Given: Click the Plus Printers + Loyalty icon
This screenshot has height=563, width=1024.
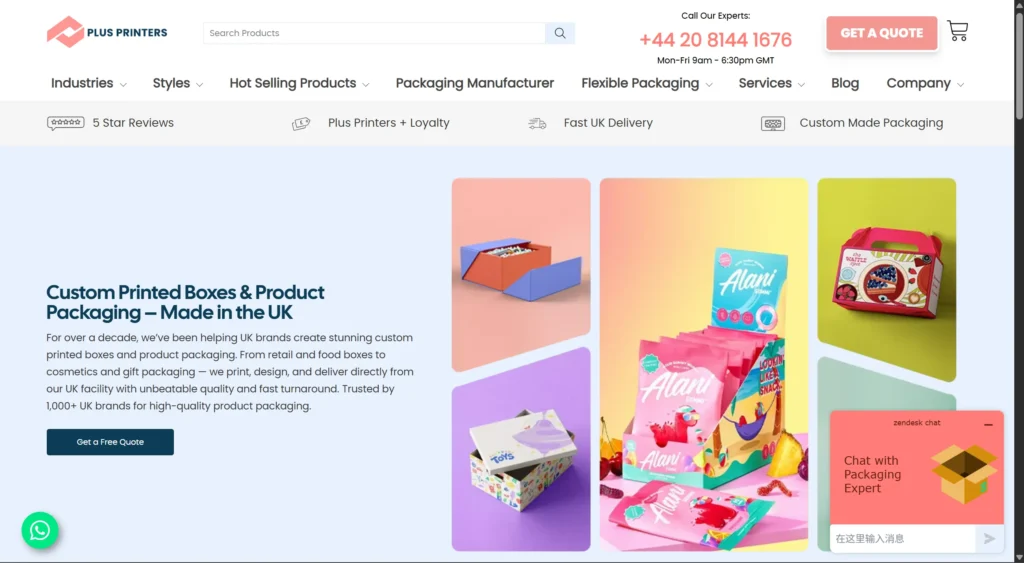Looking at the screenshot, I should click(301, 123).
